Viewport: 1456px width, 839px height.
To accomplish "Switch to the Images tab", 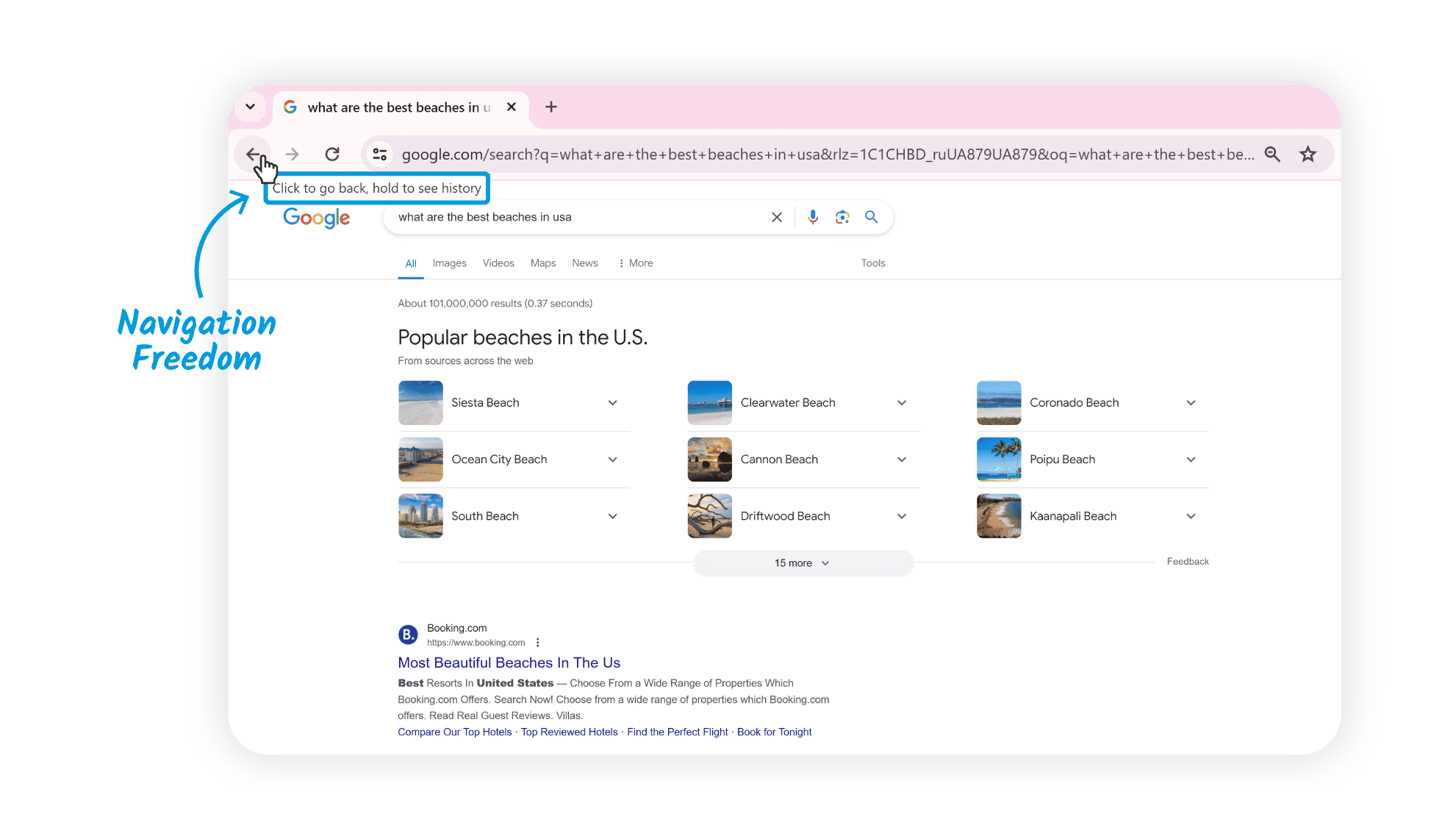I will pos(449,263).
